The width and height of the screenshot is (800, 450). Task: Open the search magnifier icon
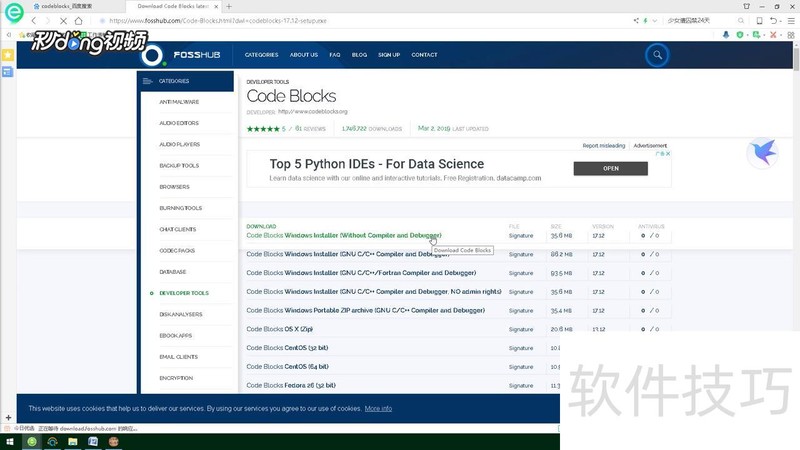coord(657,55)
